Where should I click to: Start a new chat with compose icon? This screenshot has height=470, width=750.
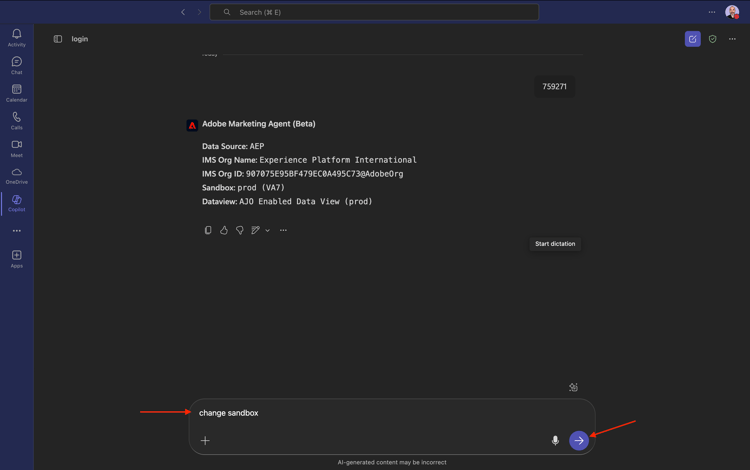coord(693,39)
